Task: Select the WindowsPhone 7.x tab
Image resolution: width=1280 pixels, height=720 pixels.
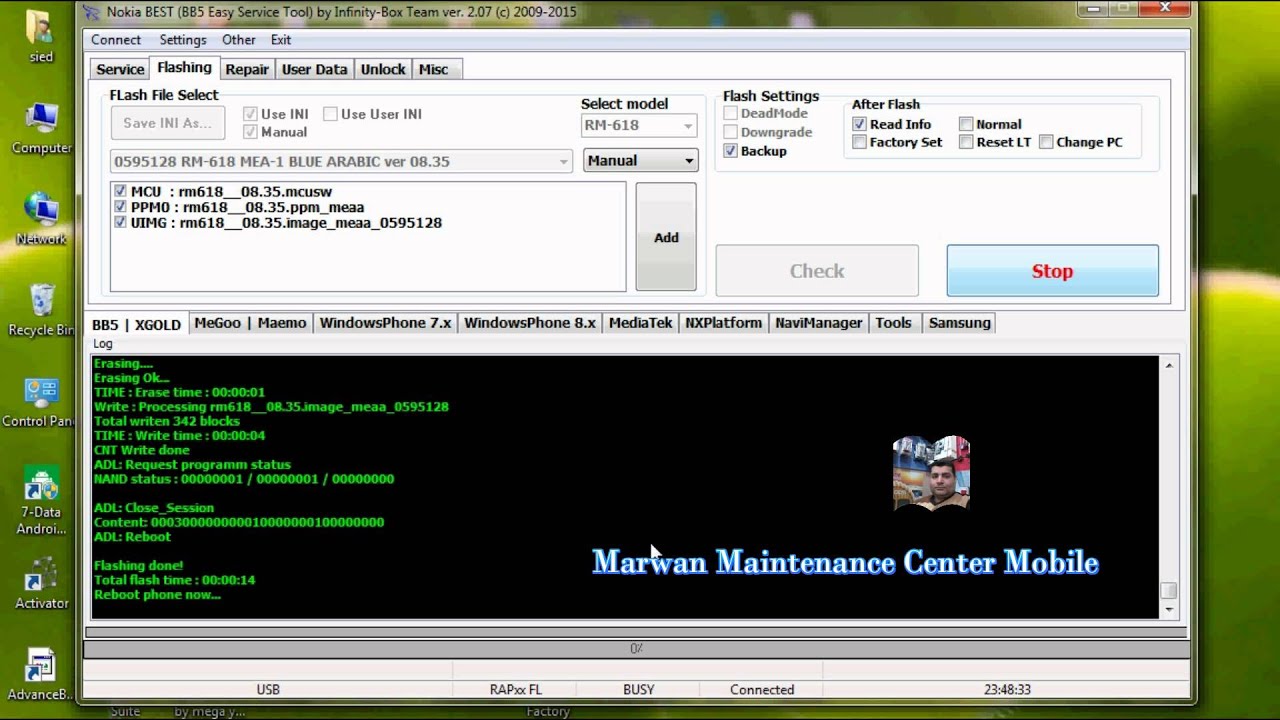Action: [385, 323]
